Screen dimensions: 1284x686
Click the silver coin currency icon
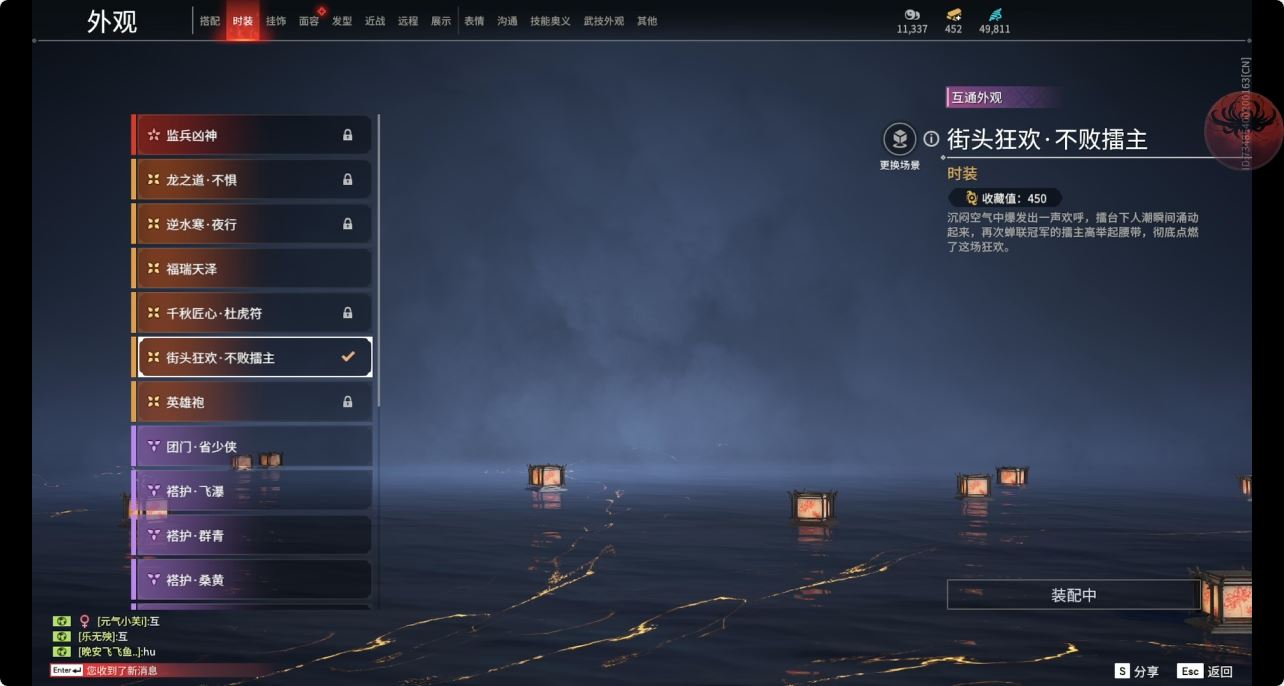(x=911, y=14)
